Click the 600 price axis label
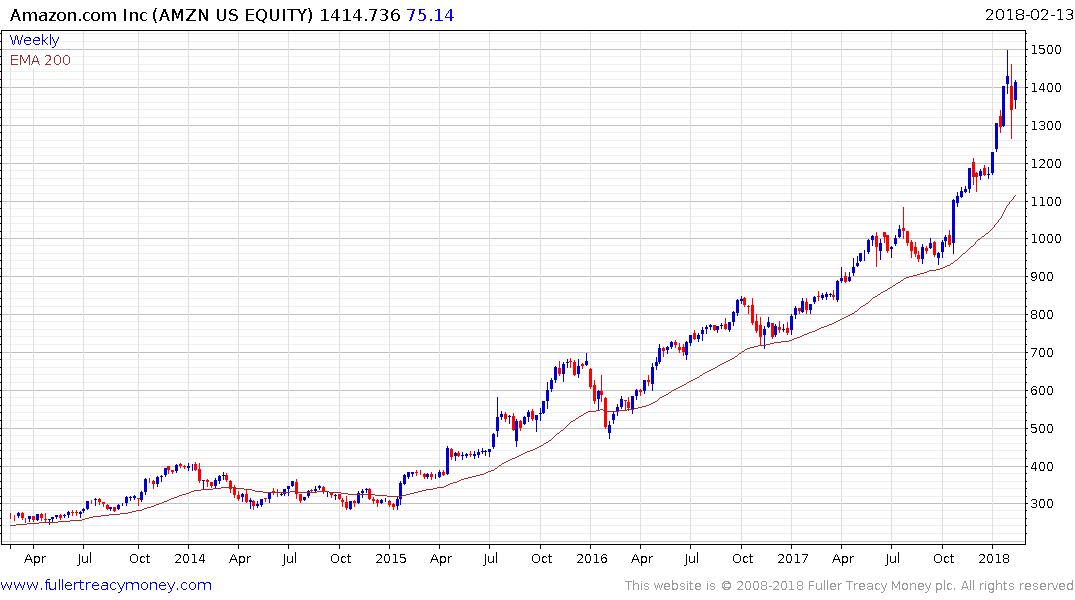This screenshot has height=600, width=1075. (1043, 390)
